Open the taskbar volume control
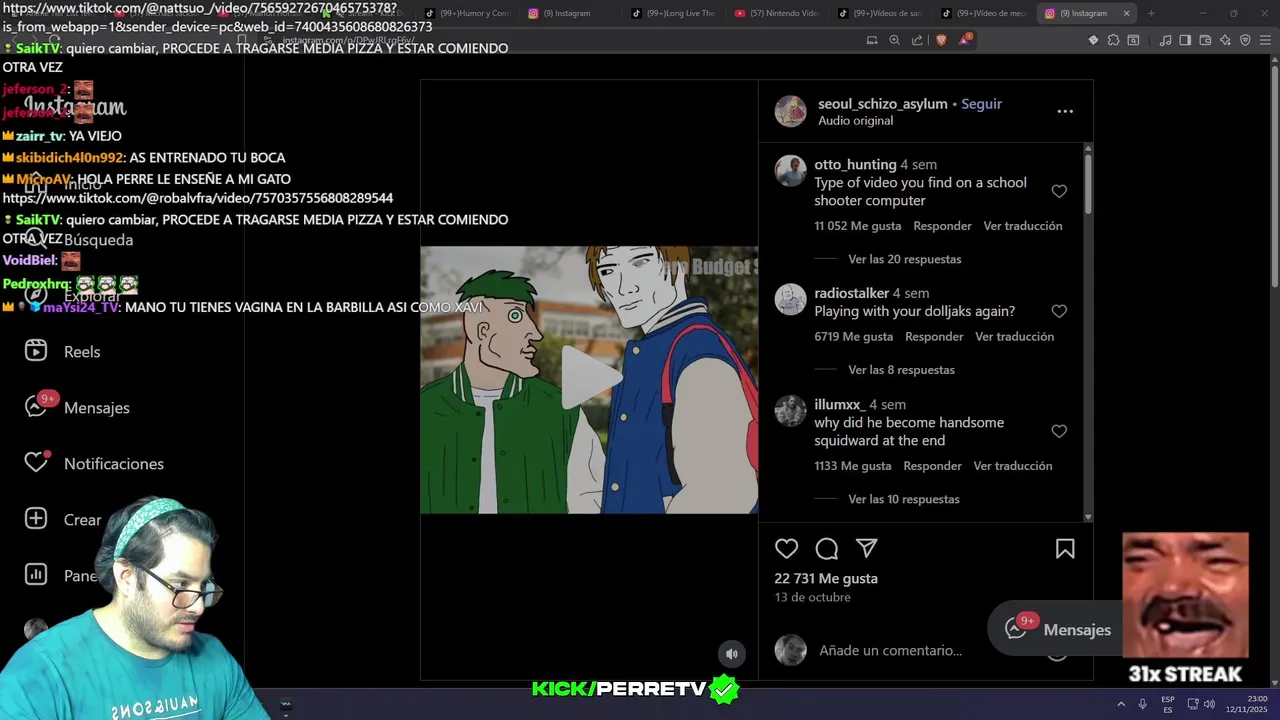Screen dimensions: 1280x720 point(1209,704)
